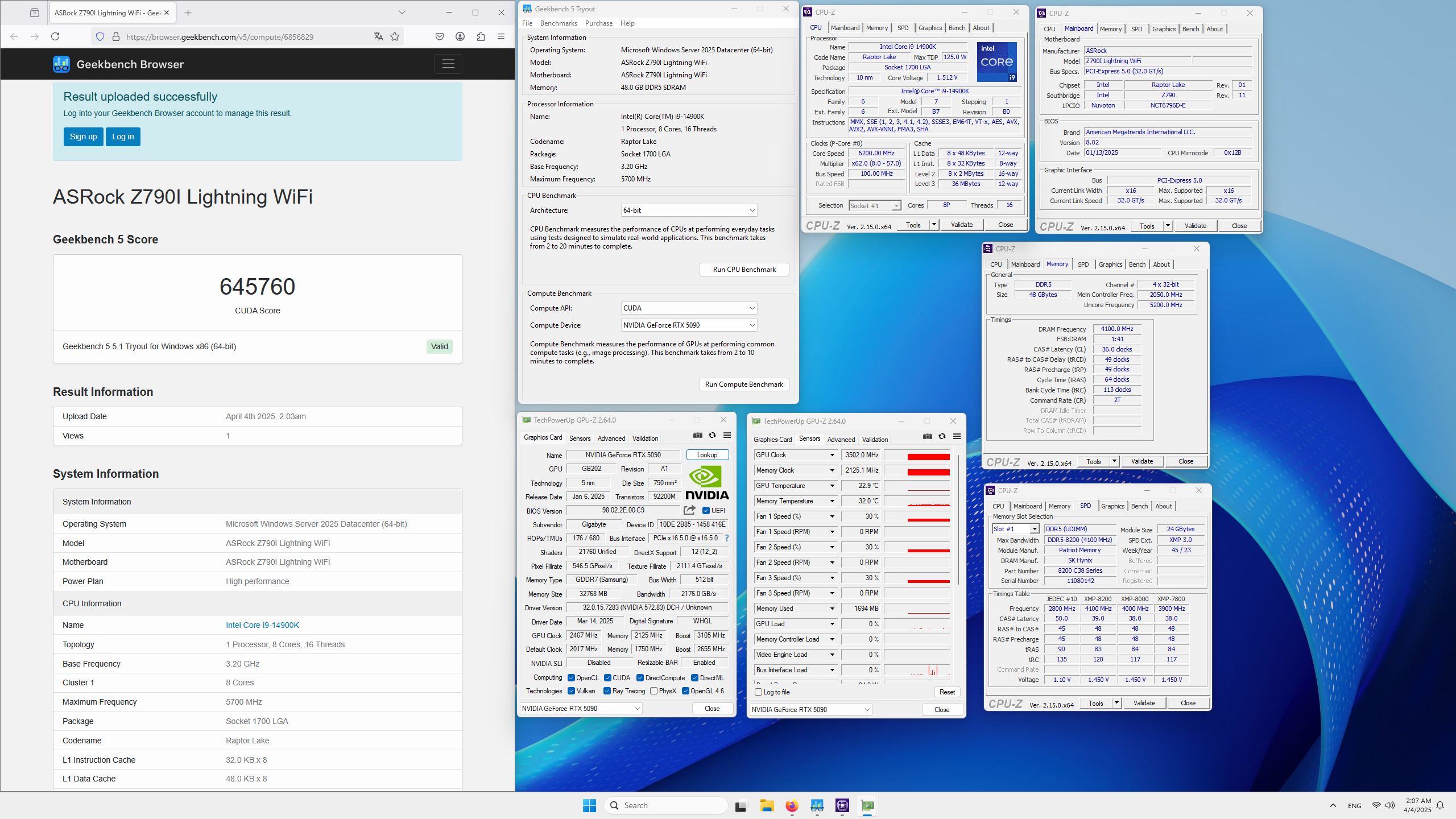1456x819 pixels.
Task: Open GPU selector in GPU-Z Graphics Card window
Action: (581, 708)
